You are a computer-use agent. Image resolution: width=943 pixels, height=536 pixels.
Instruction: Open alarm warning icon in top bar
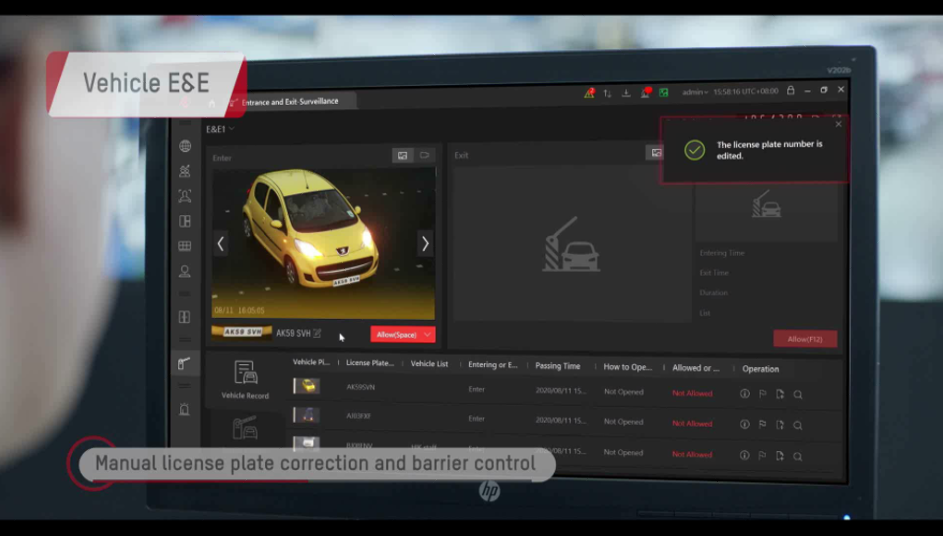click(589, 93)
